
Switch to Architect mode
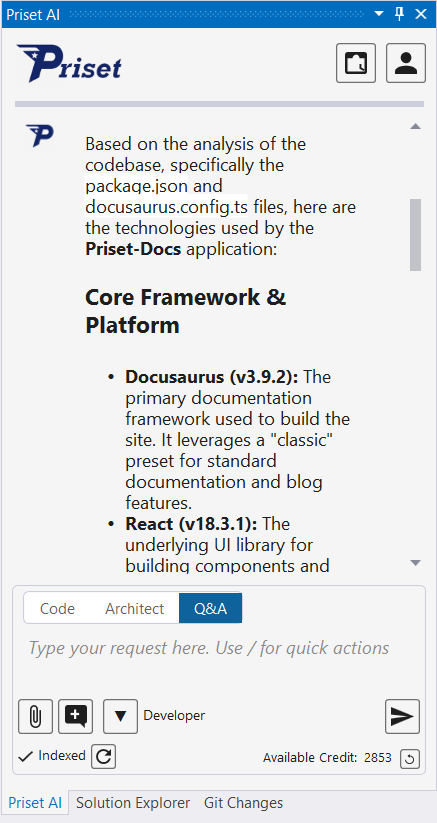pyautogui.click(x=134, y=608)
